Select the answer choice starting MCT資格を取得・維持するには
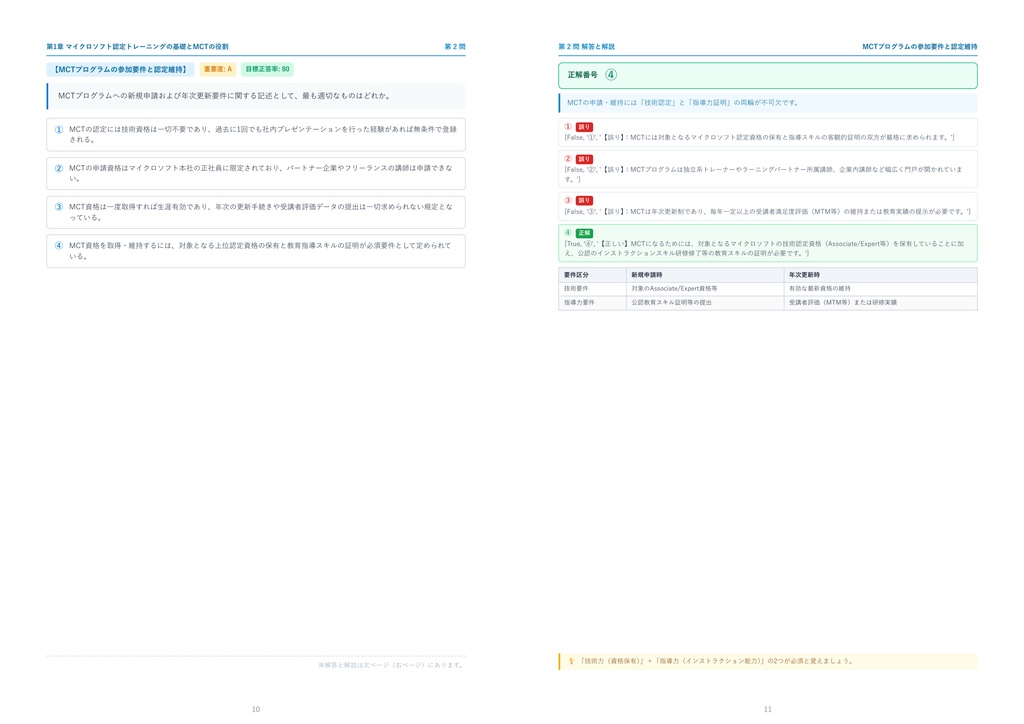Image resolution: width=1024 pixels, height=724 pixels. pos(256,251)
